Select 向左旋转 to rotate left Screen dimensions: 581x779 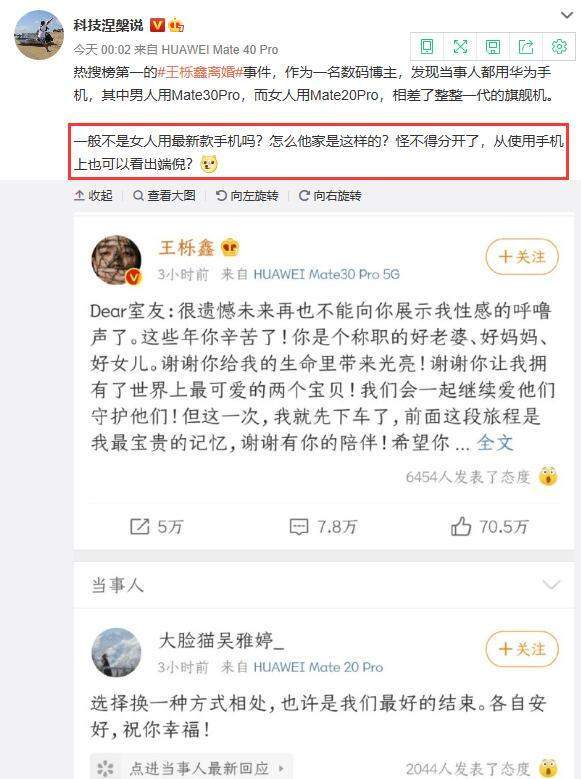(247, 196)
